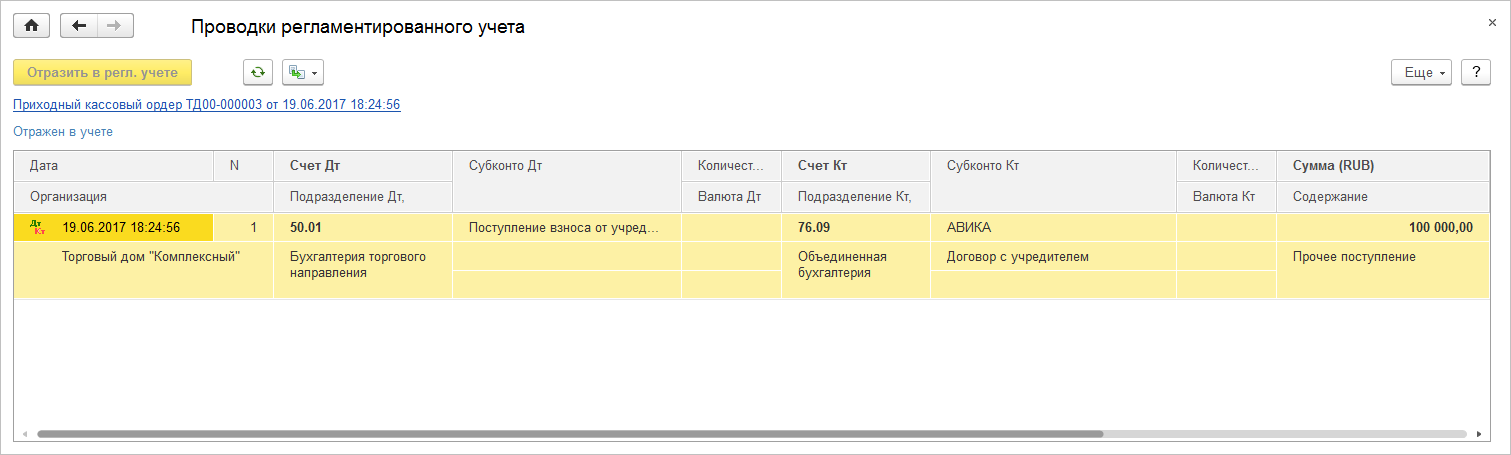Go forward with the right arrow
Screen dimensions: 1511x455
[114, 26]
